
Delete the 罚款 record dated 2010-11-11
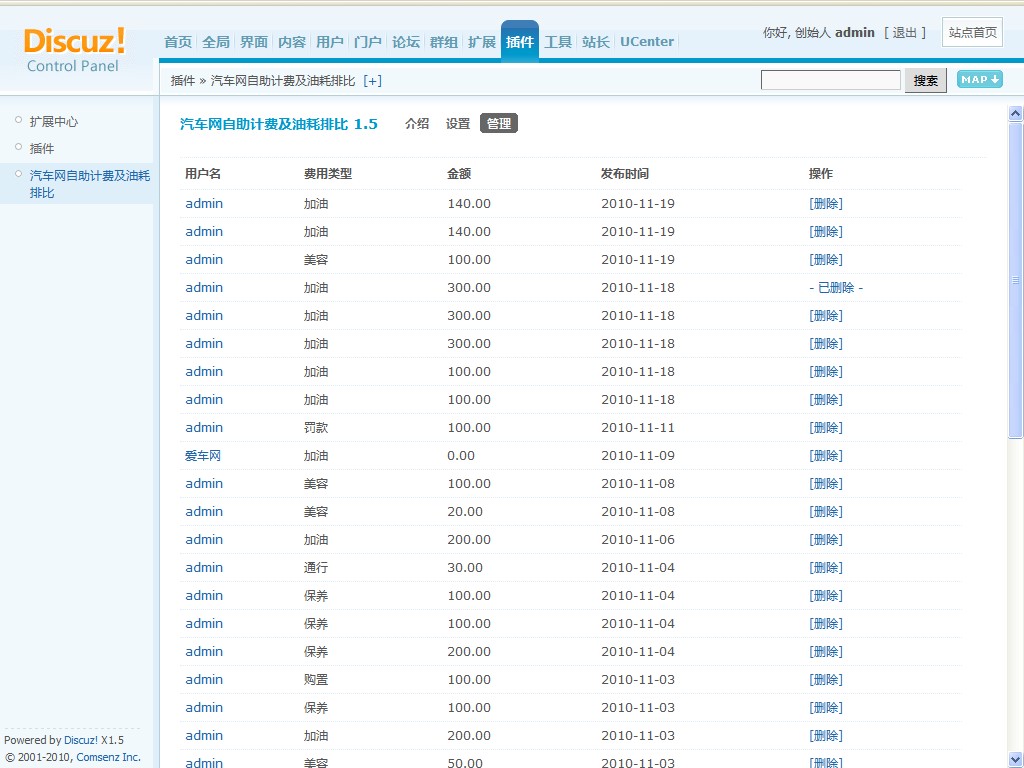coord(825,427)
